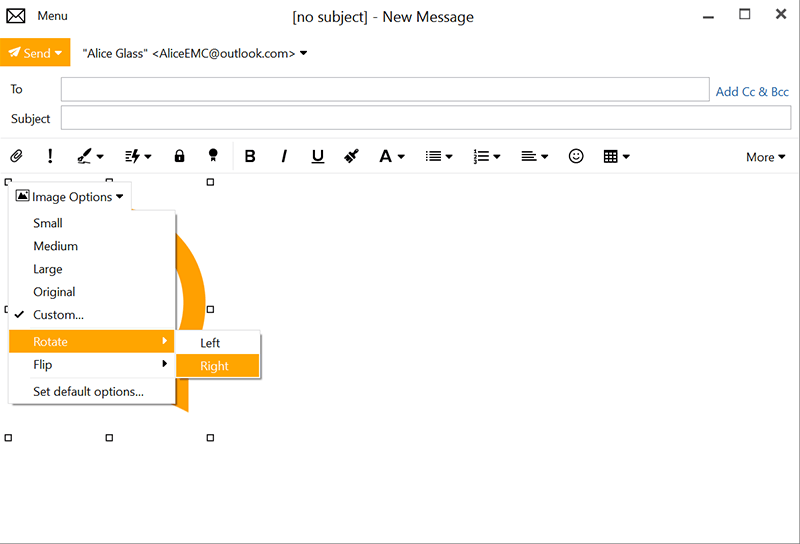The image size is (800, 544).
Task: Open the Flip submenu
Action: (92, 364)
